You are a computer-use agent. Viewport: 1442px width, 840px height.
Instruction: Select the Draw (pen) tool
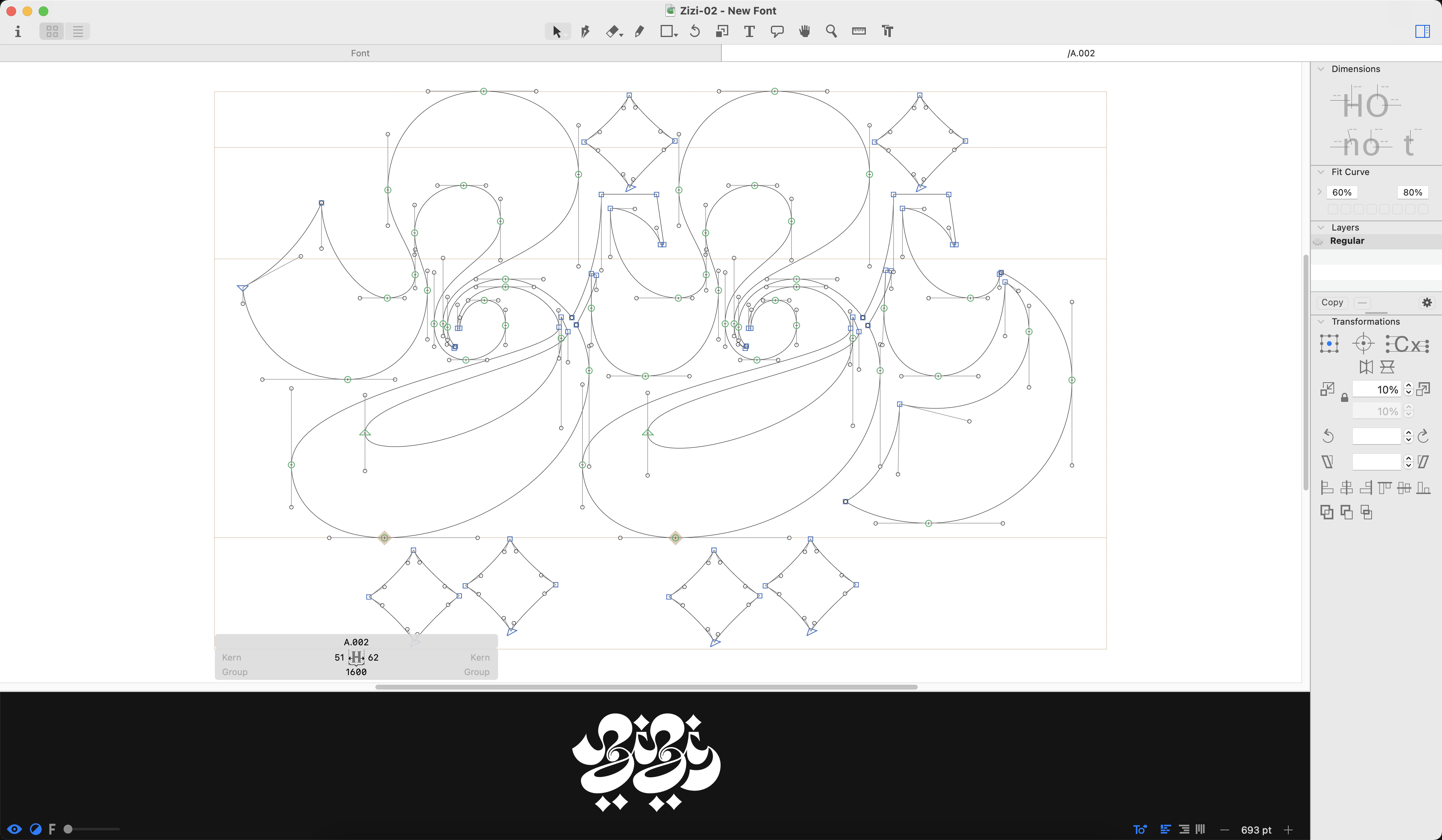[585, 31]
